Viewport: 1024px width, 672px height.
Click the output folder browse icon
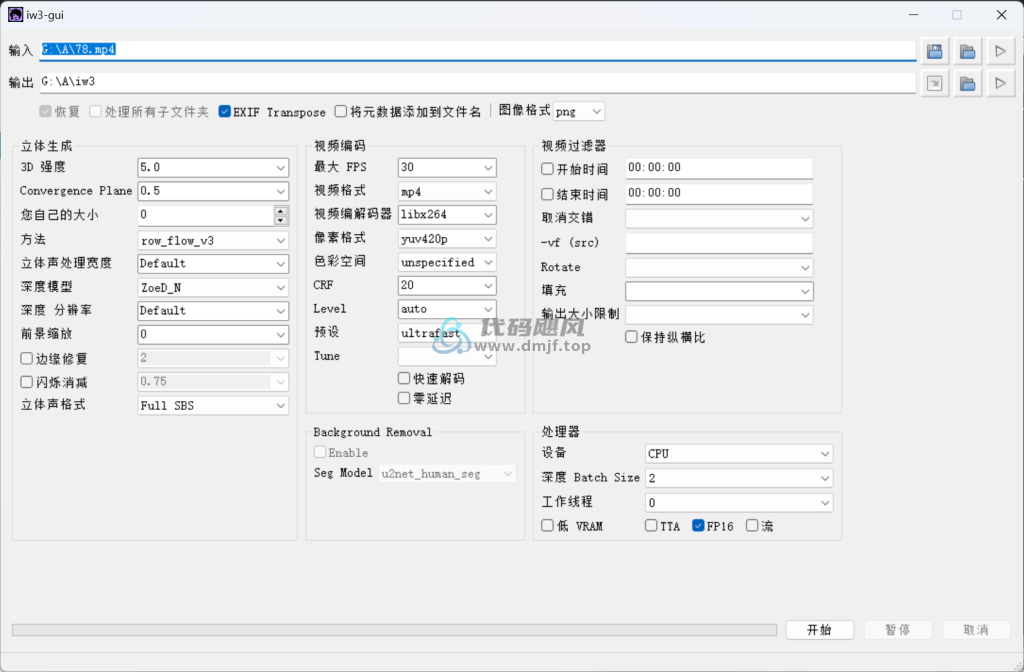967,84
